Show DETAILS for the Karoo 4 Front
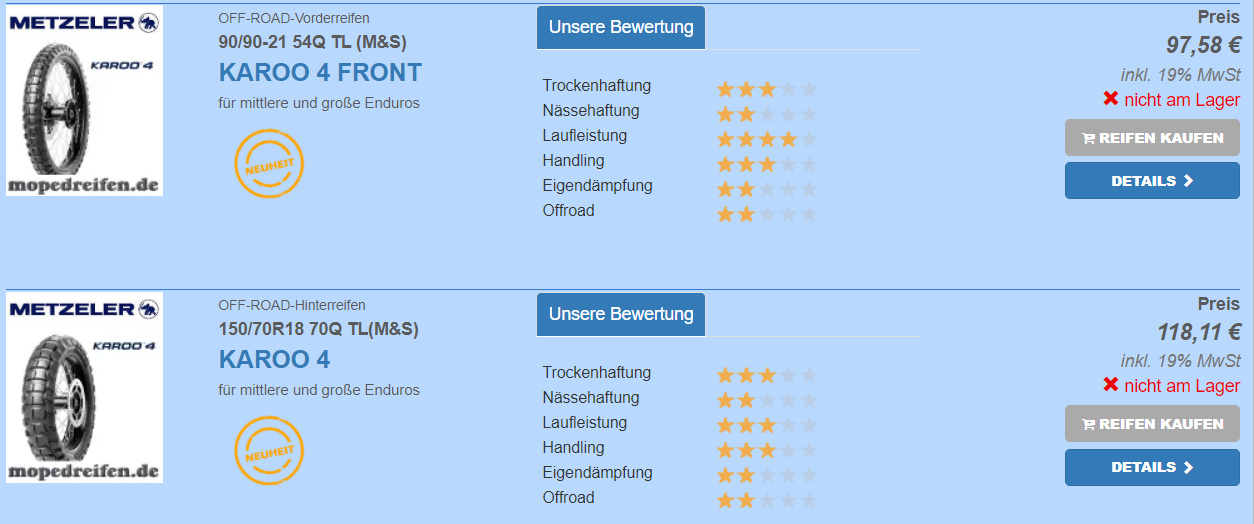Screen dimensions: 1254x524 tap(1152, 181)
